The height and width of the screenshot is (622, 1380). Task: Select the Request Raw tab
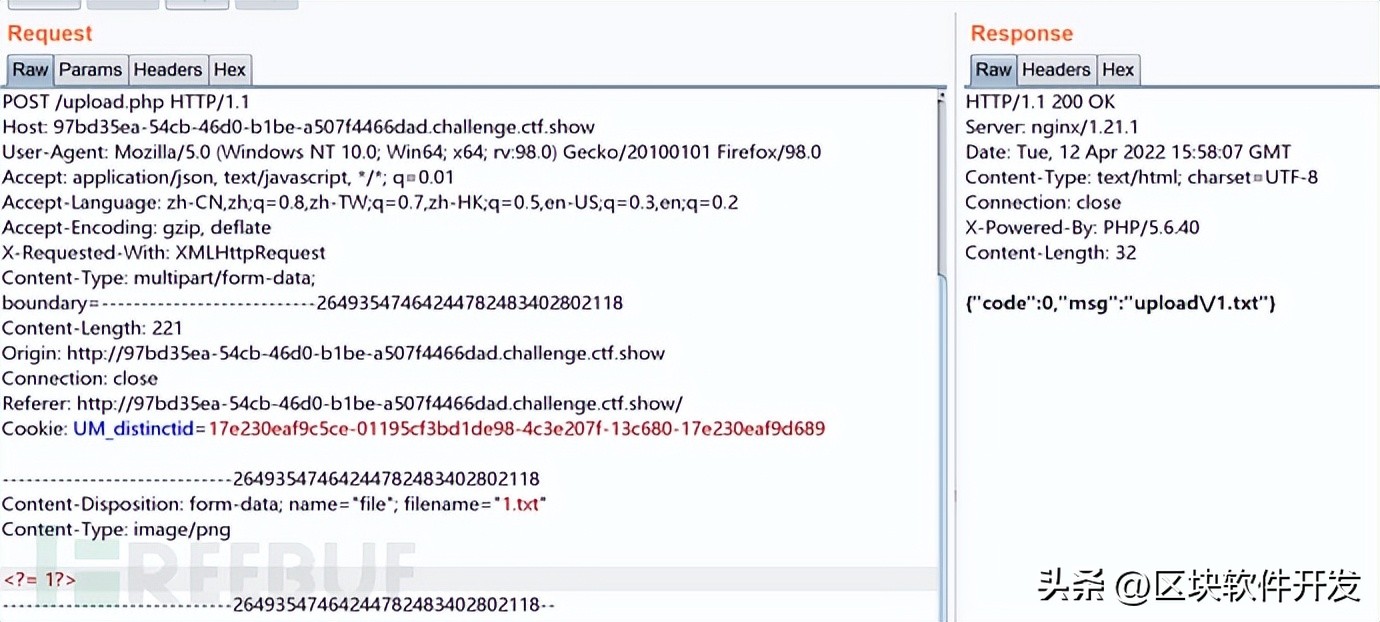(30, 70)
